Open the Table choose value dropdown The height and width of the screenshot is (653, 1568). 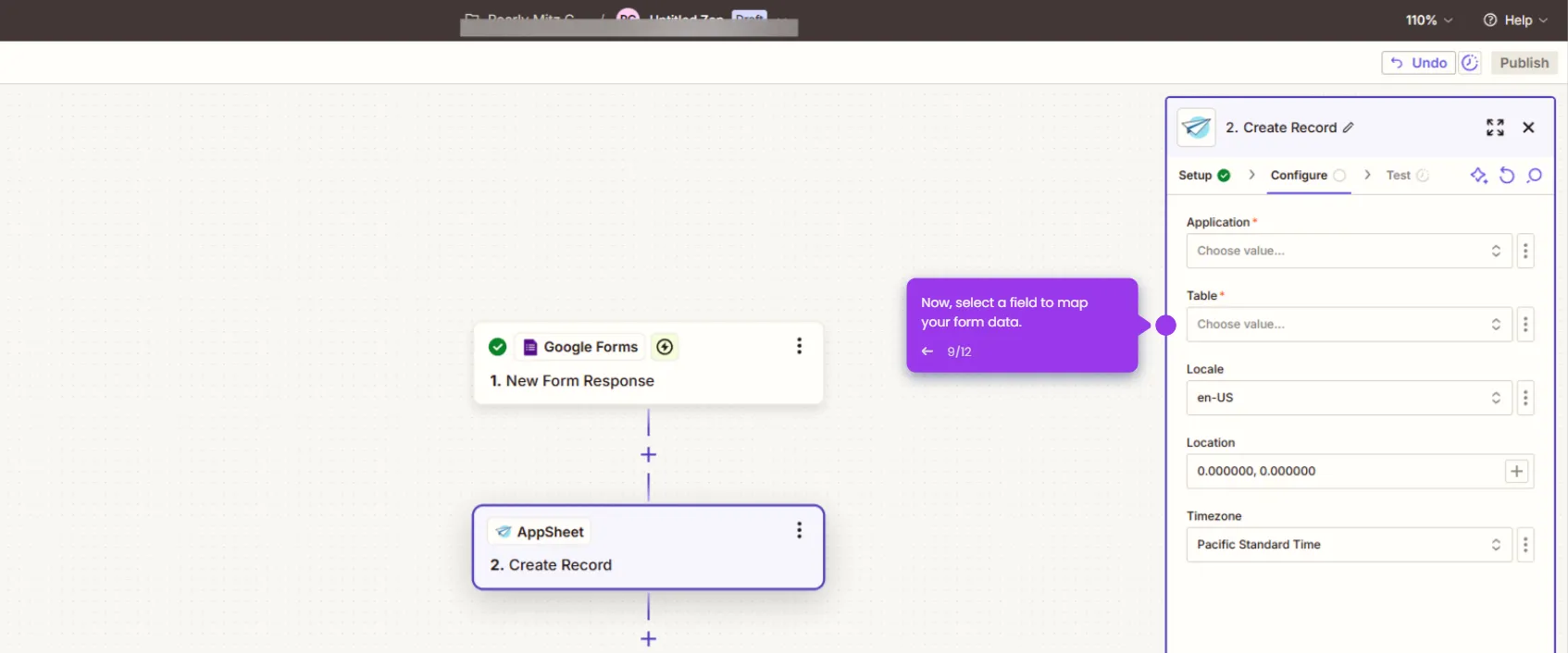tap(1349, 325)
